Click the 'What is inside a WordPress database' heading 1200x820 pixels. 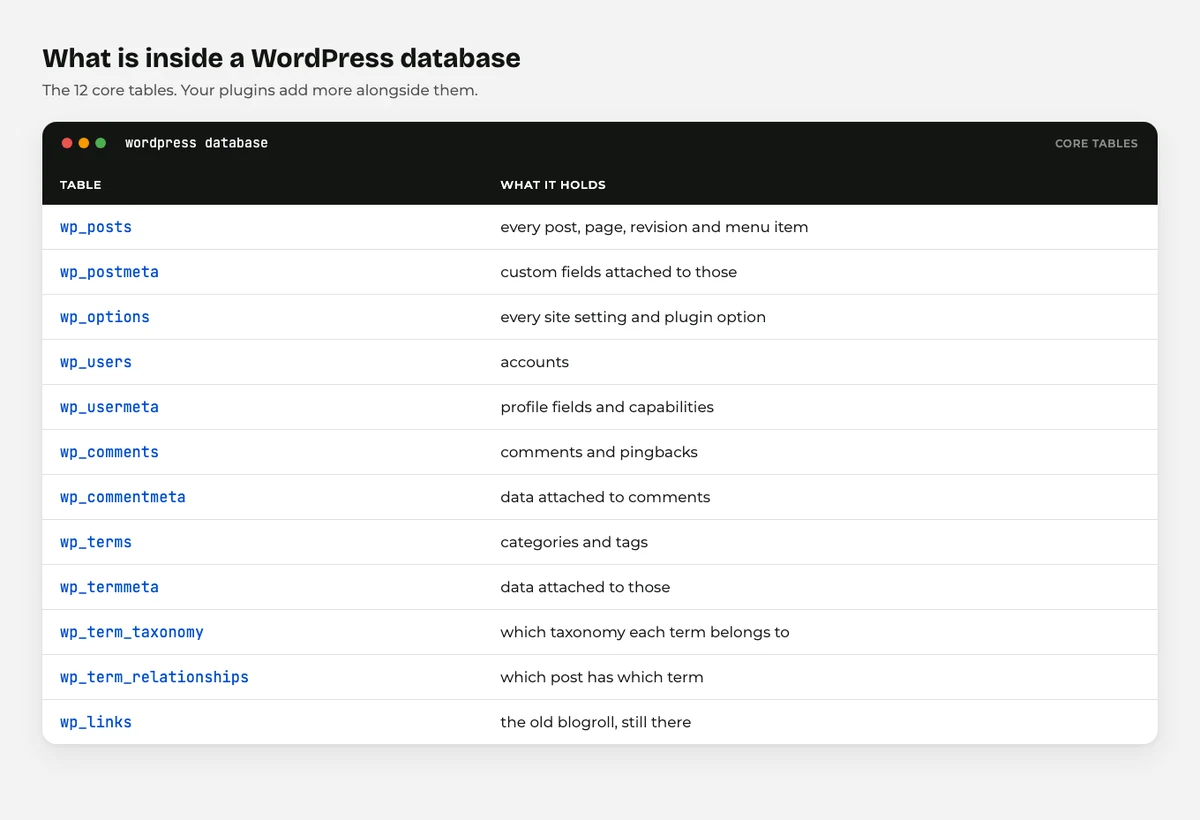click(x=281, y=58)
